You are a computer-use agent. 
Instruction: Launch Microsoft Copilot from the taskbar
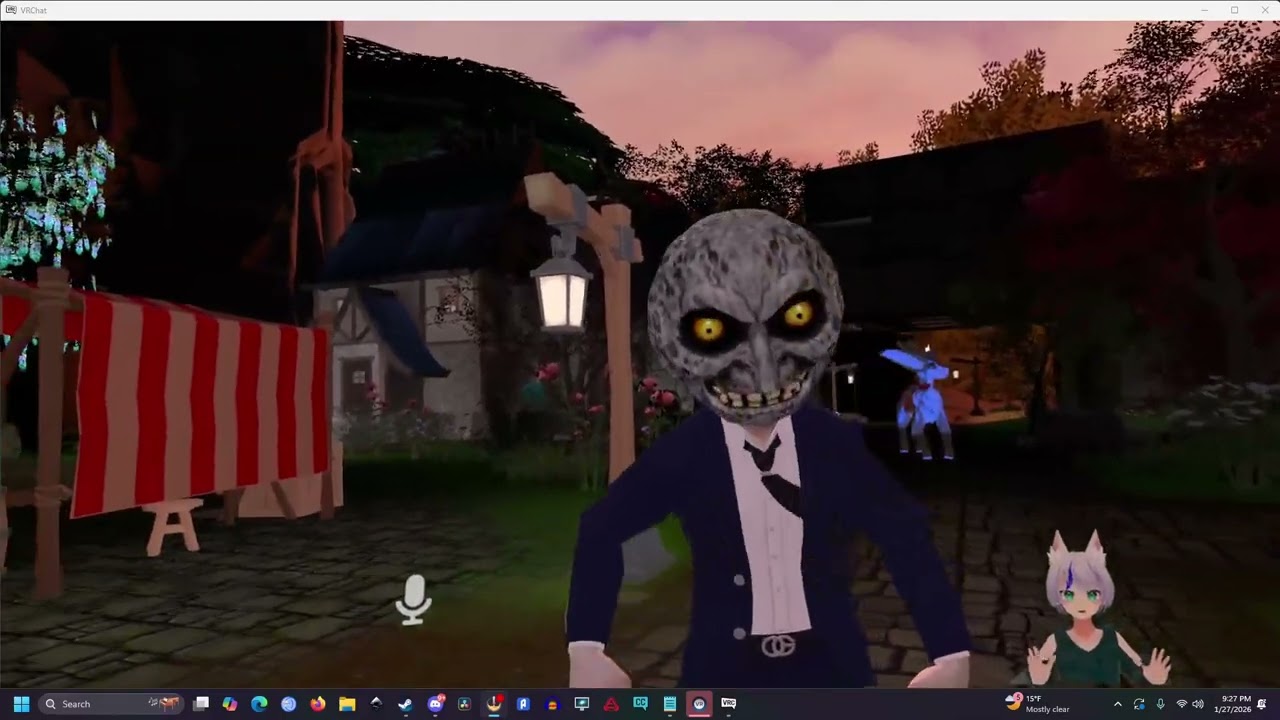tap(230, 704)
